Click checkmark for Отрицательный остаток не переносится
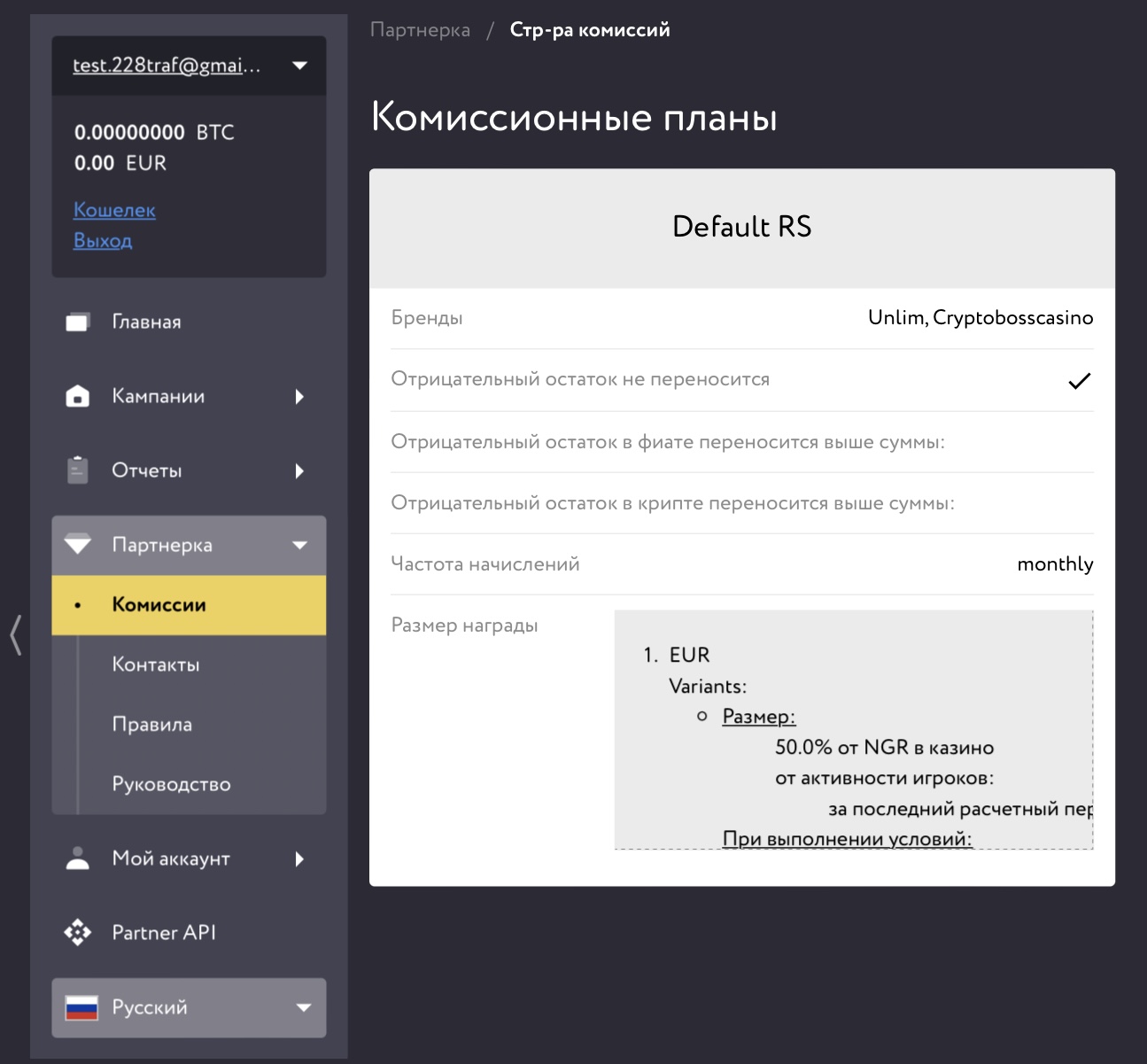The height and width of the screenshot is (1064, 1147). click(x=1079, y=381)
